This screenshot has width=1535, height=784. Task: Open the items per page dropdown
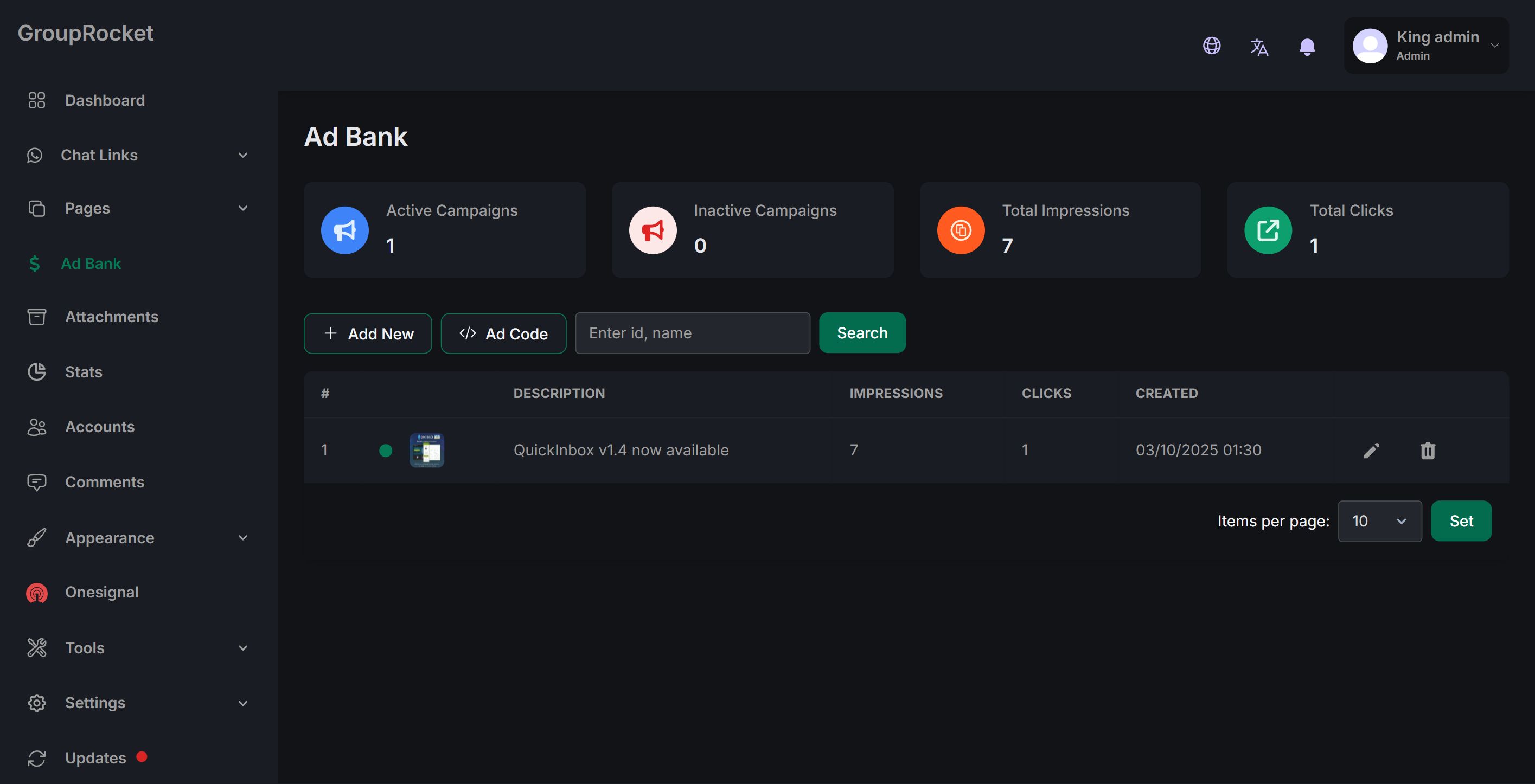click(x=1379, y=521)
